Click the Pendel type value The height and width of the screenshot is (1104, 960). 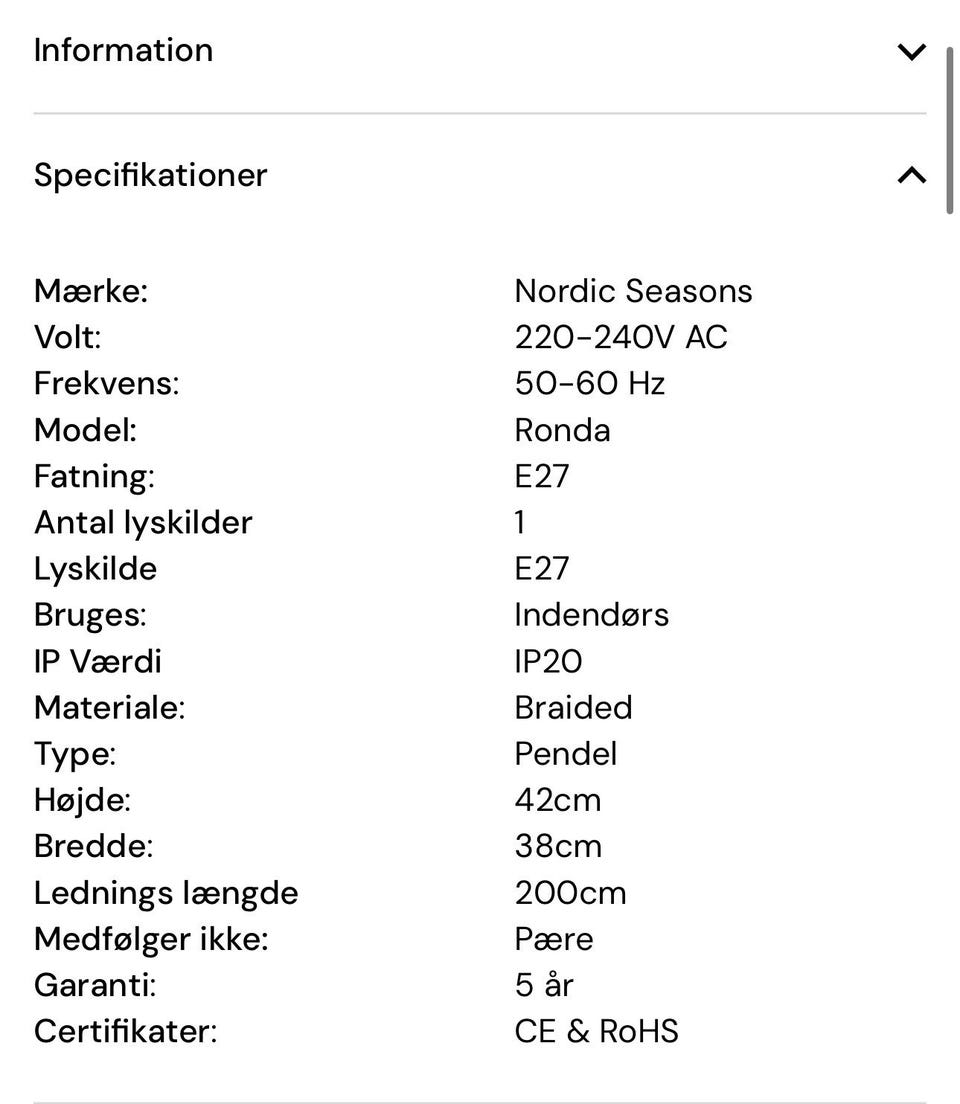point(566,753)
